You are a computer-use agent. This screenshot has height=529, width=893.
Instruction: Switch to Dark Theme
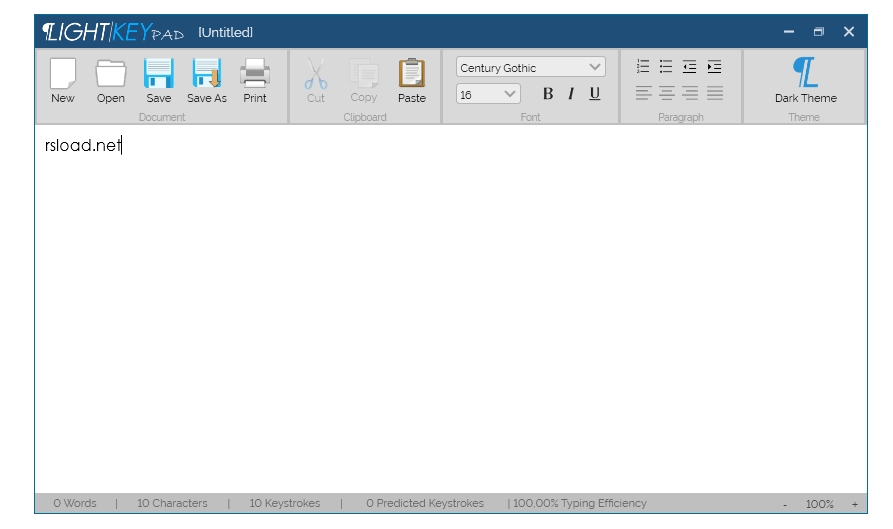805,80
